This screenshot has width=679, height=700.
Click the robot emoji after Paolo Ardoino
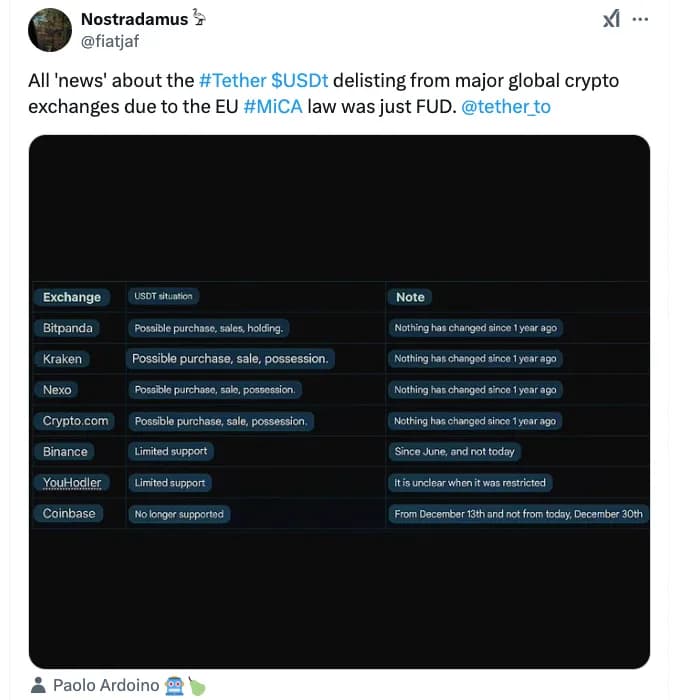(x=175, y=685)
